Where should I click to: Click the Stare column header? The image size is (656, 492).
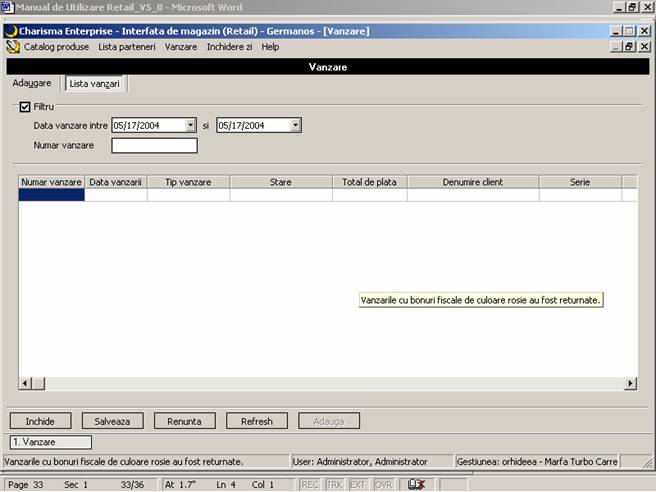pos(281,182)
